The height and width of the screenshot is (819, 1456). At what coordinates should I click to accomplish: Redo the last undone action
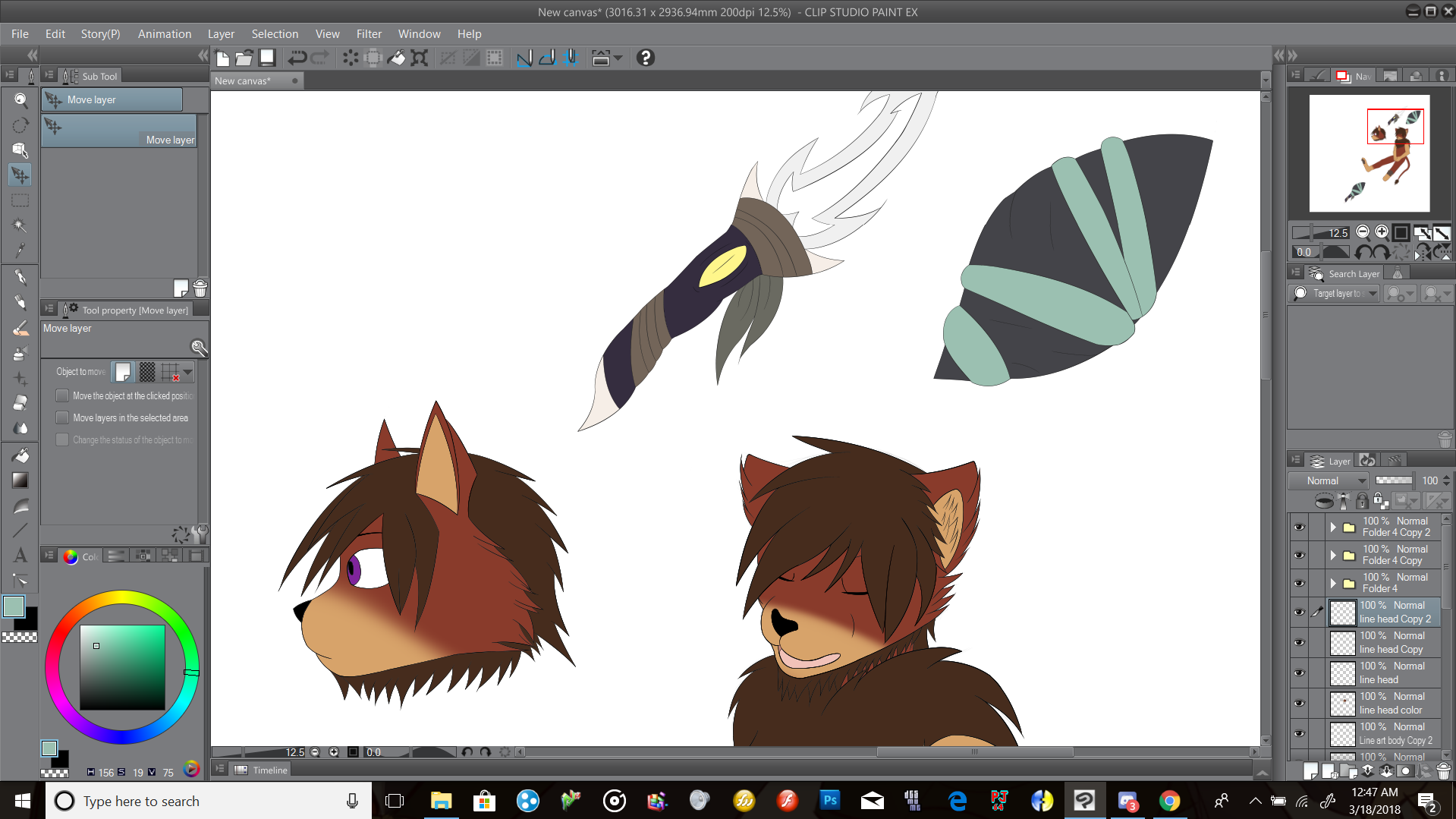321,58
